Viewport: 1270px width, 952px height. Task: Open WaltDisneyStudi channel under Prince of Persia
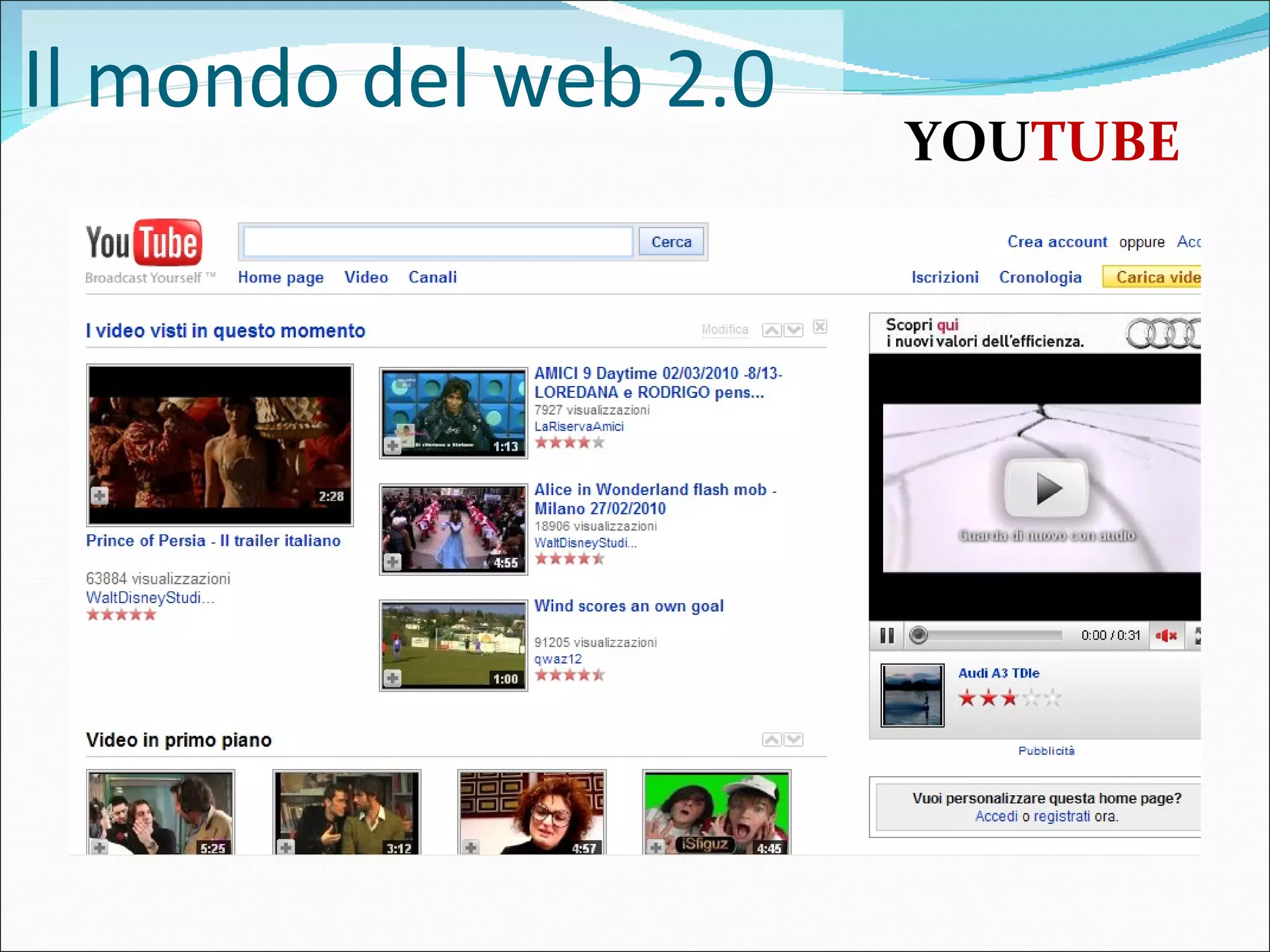click(150, 597)
